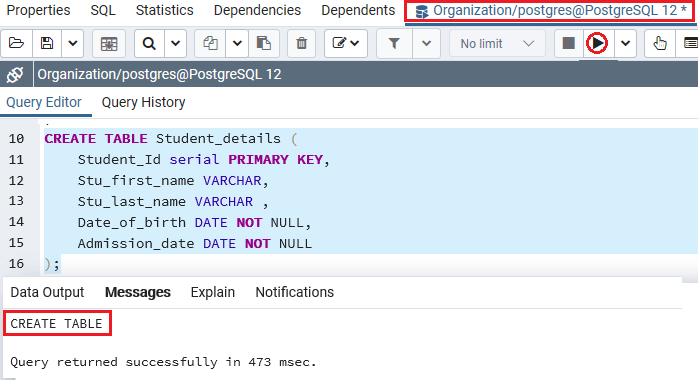Screen dimensions: 698x380
Task: Stop query with the square icon
Action: [568, 44]
